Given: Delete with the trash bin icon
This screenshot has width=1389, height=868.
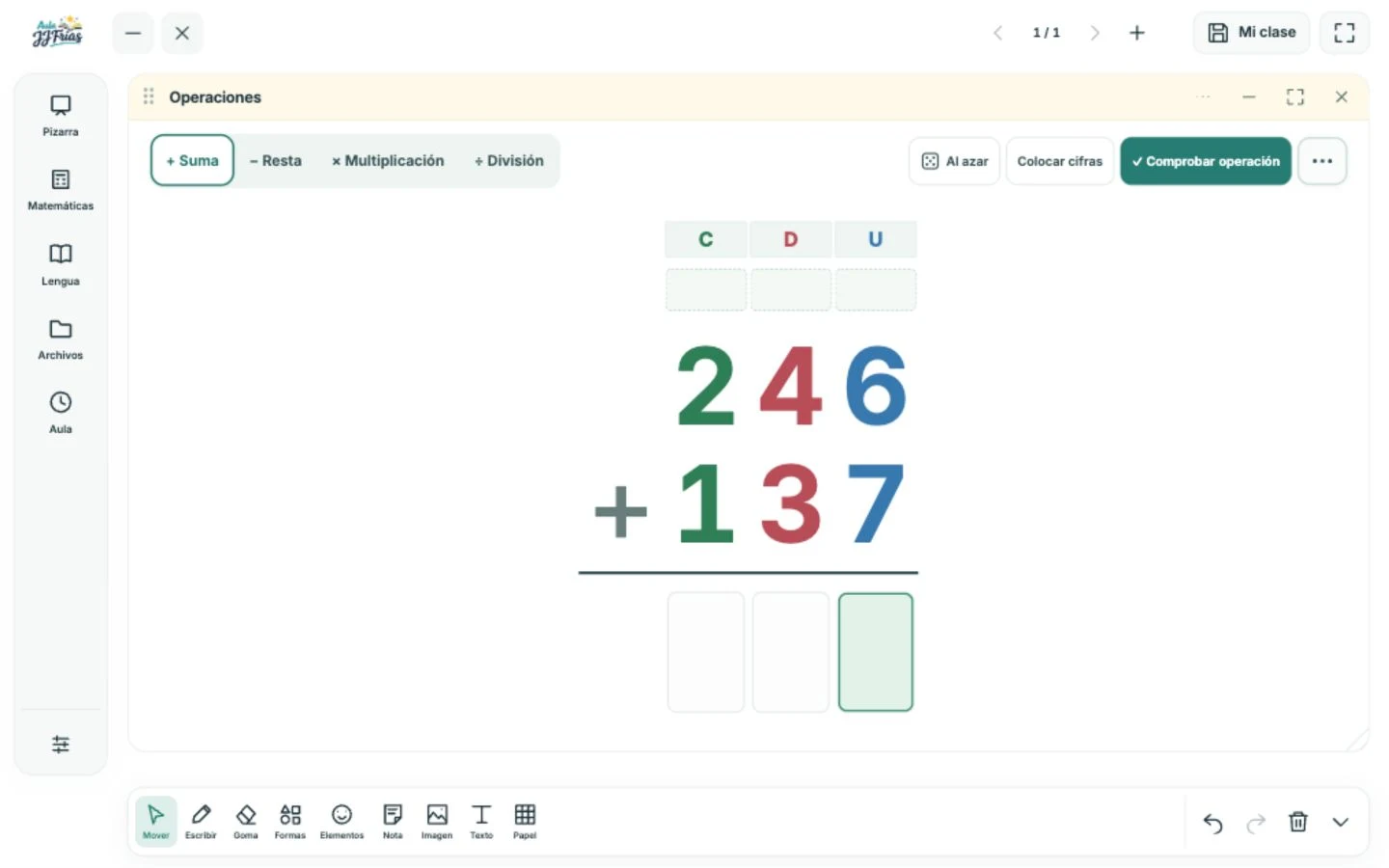Looking at the screenshot, I should 1298,823.
